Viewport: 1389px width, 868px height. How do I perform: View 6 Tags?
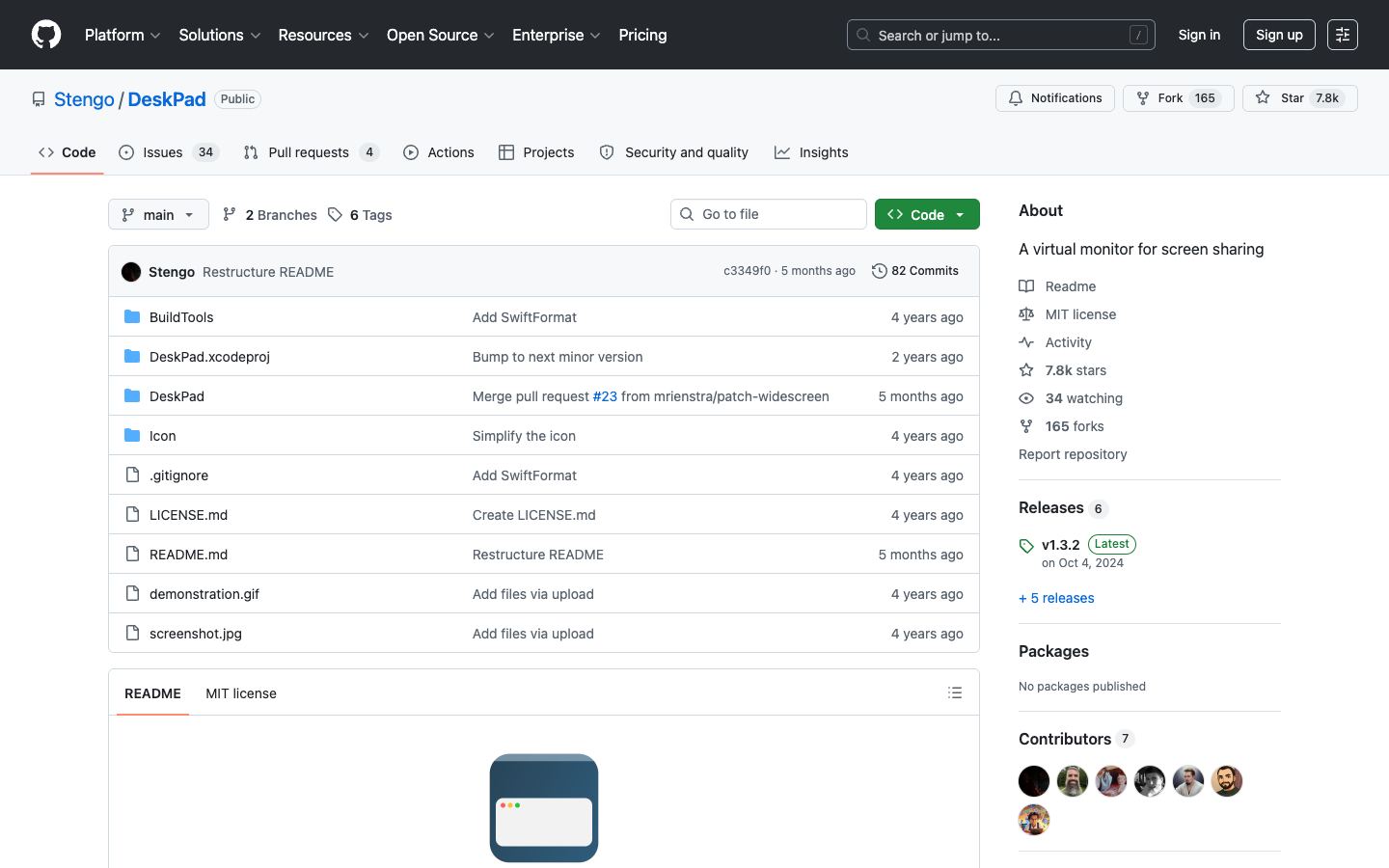(x=360, y=215)
